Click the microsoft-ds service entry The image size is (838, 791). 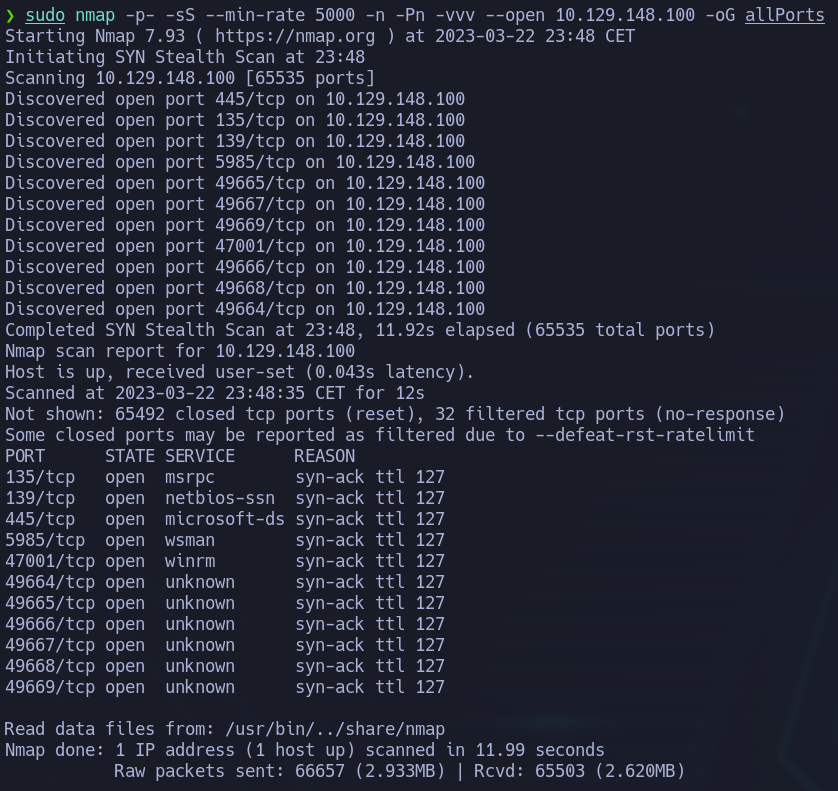click(224, 519)
